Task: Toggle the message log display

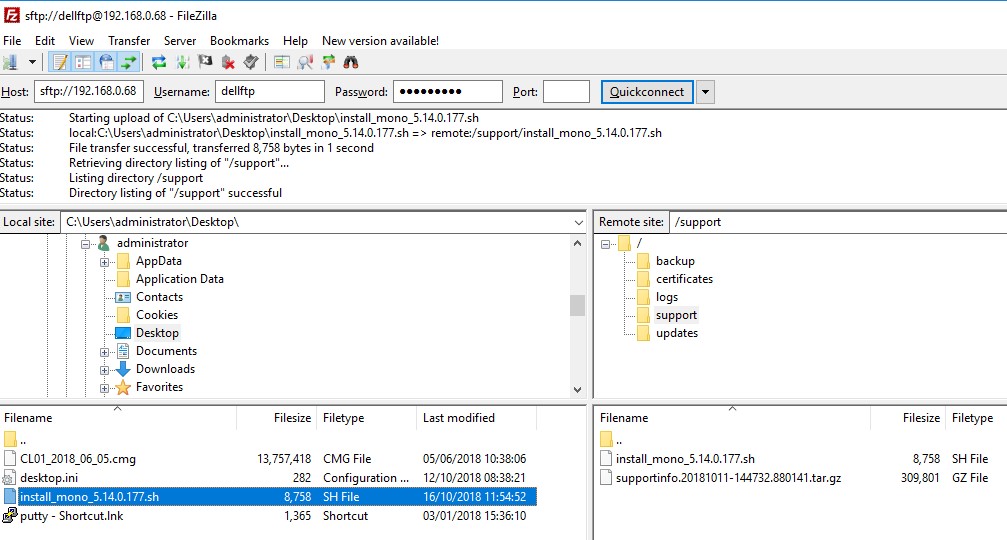Action: point(60,62)
